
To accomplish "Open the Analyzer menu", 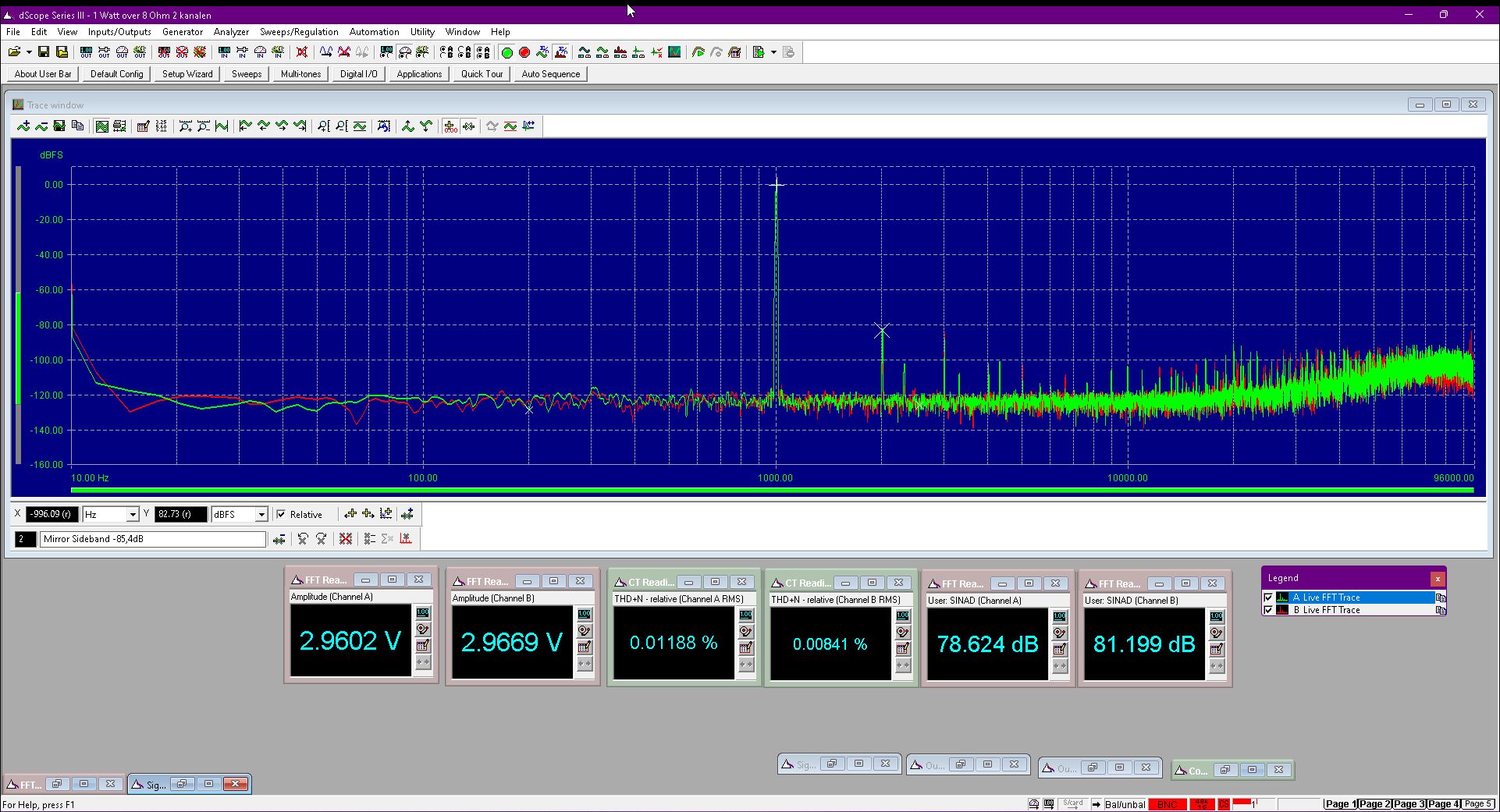I will tap(232, 32).
